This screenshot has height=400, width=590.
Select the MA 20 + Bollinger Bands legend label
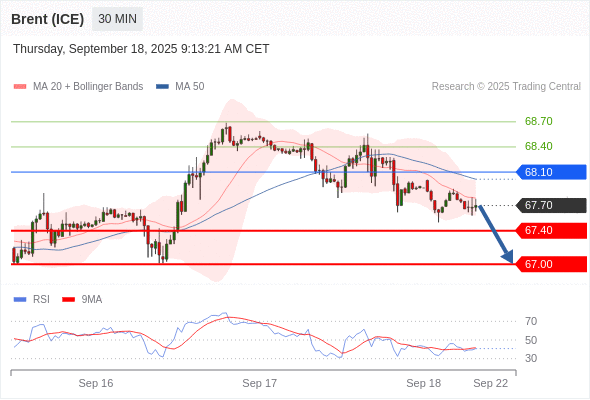[88, 87]
